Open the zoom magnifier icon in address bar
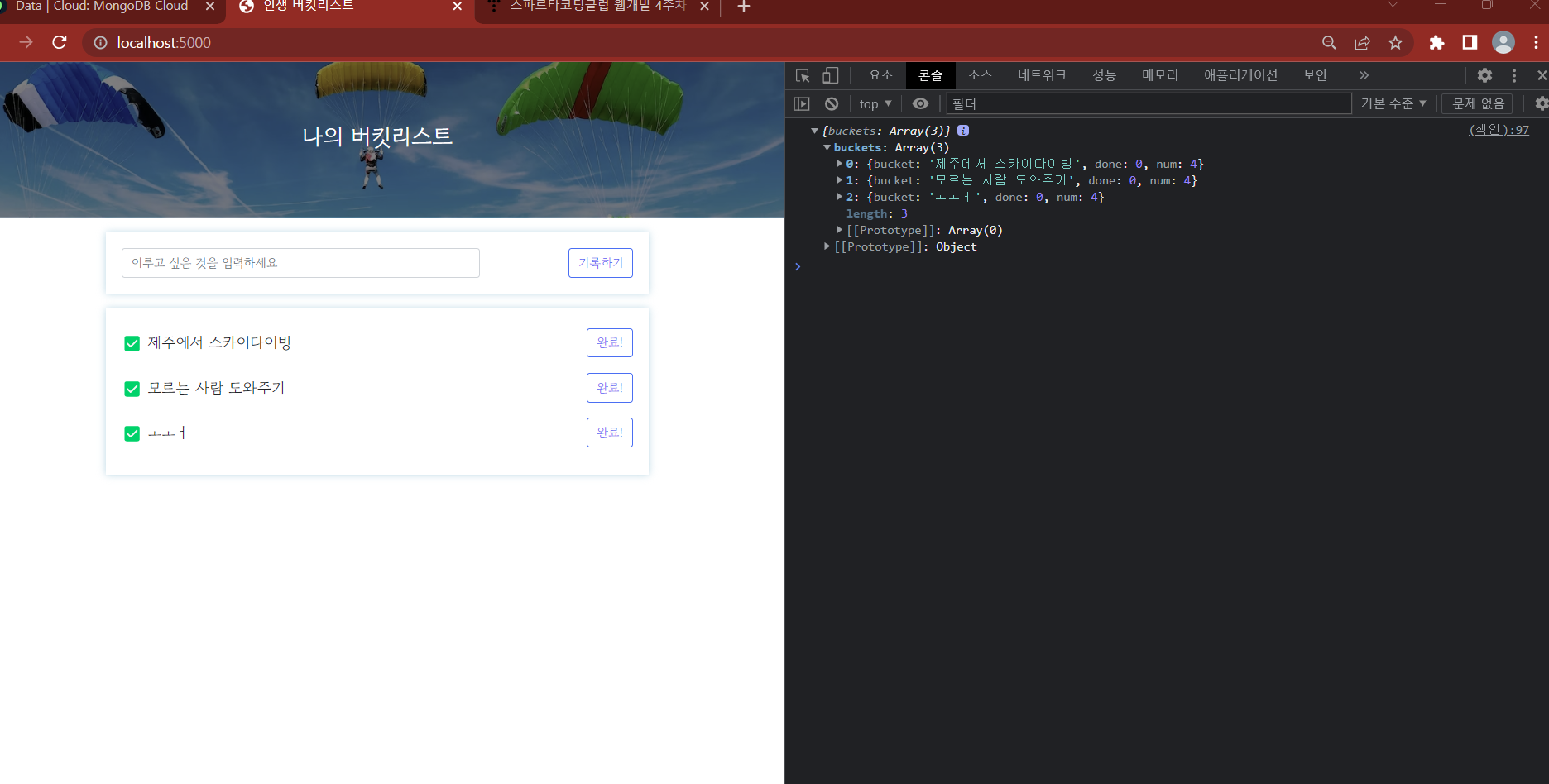Viewport: 1549px width, 784px height. 1329,43
